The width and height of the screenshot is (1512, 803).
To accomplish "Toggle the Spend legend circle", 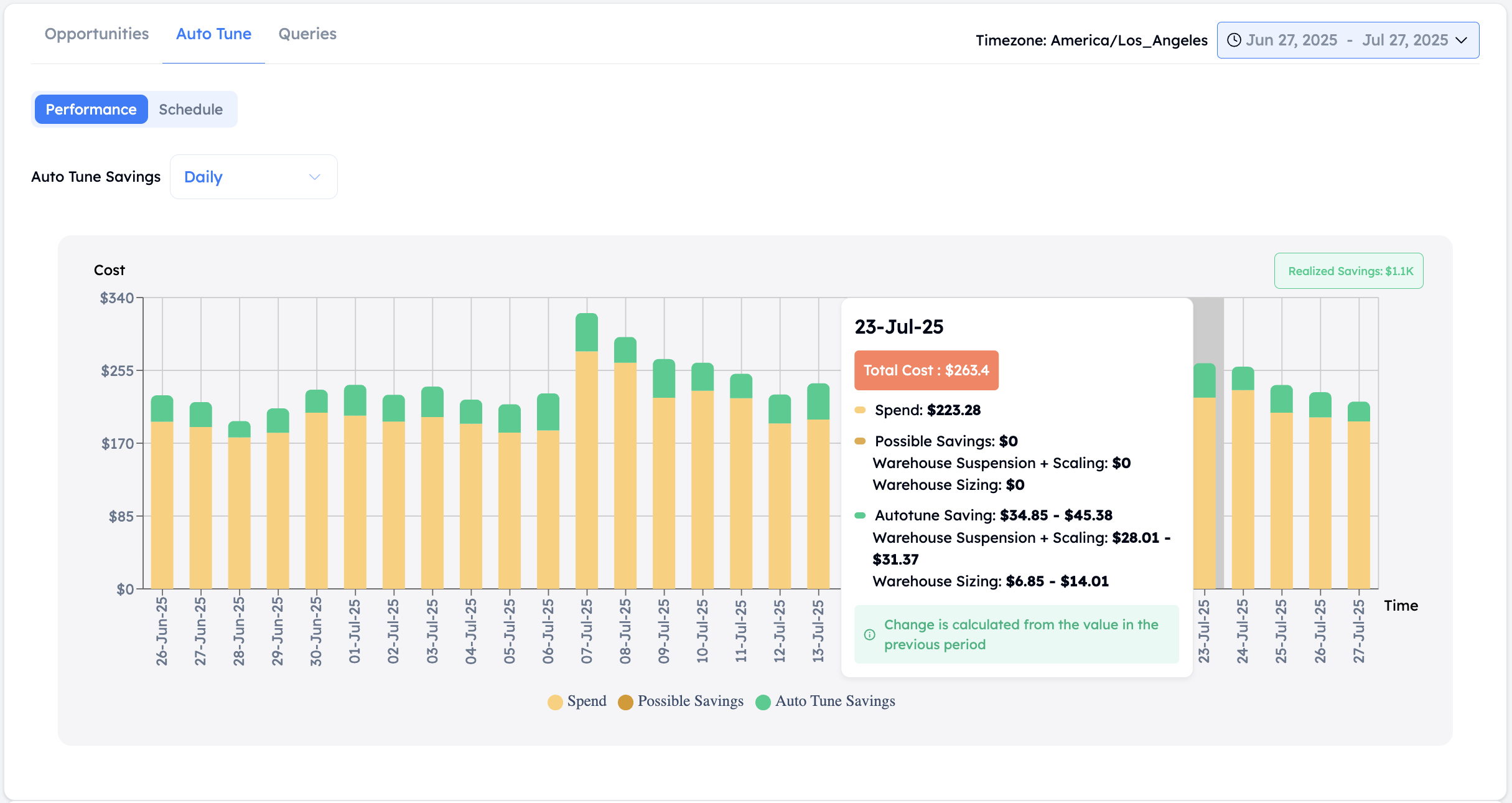I will pos(555,702).
